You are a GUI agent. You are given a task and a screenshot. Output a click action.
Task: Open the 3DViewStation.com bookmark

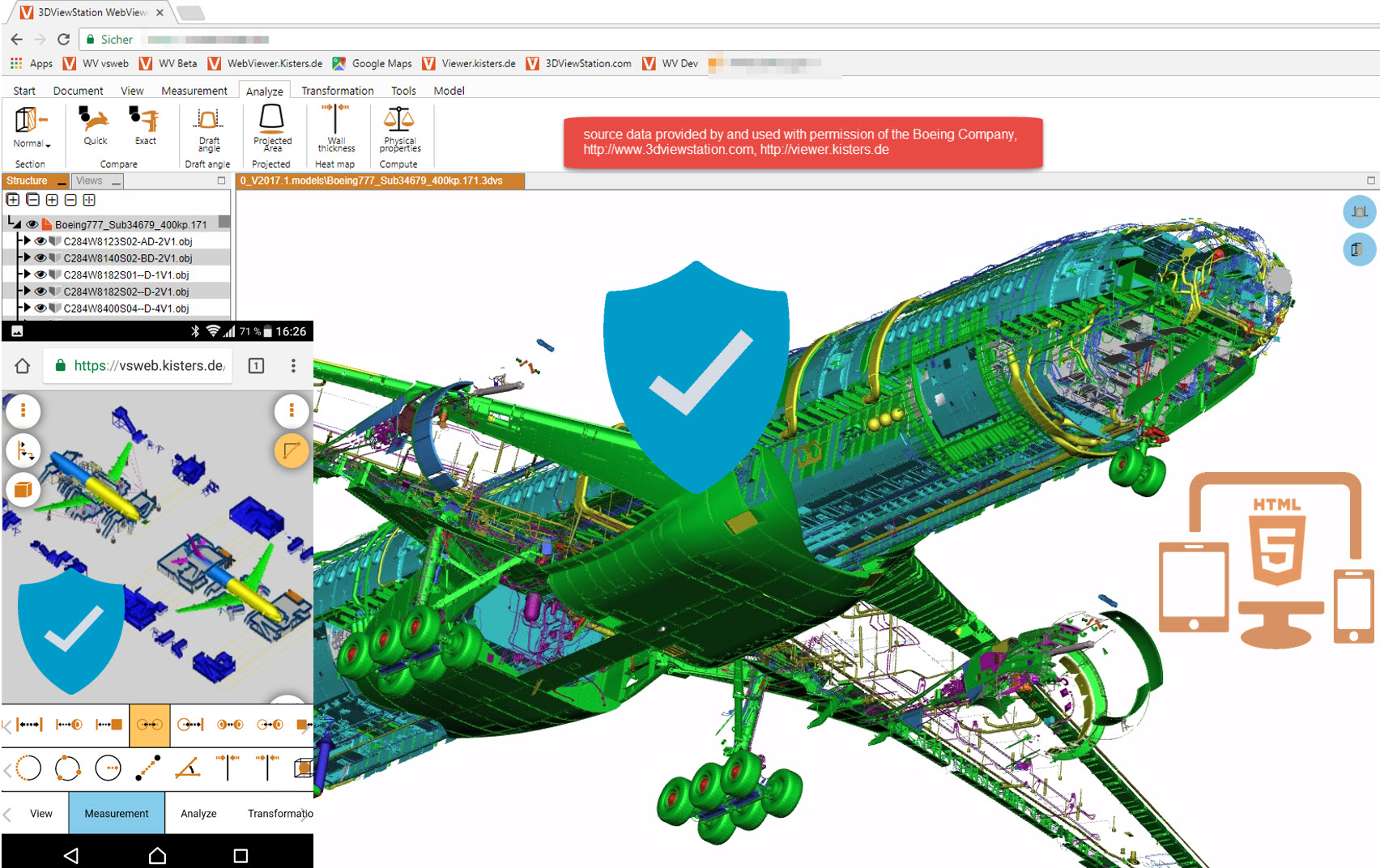coord(579,63)
